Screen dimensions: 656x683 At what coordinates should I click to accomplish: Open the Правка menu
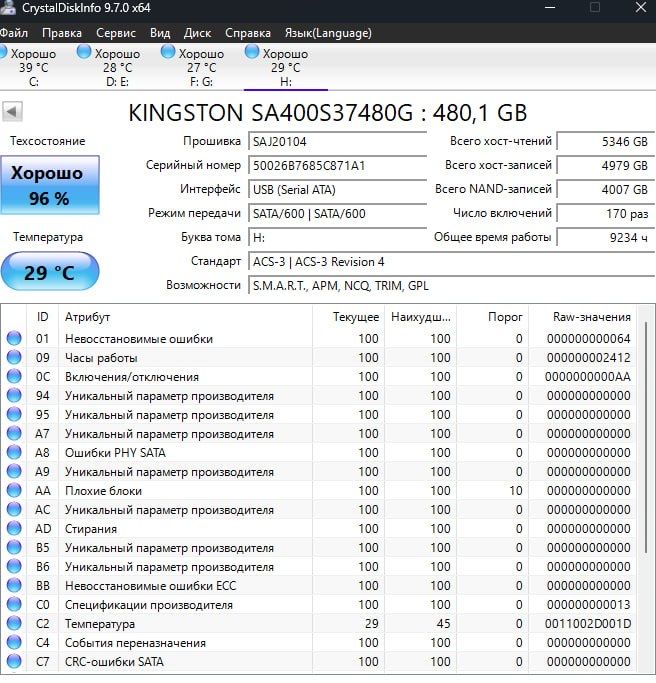[62, 33]
